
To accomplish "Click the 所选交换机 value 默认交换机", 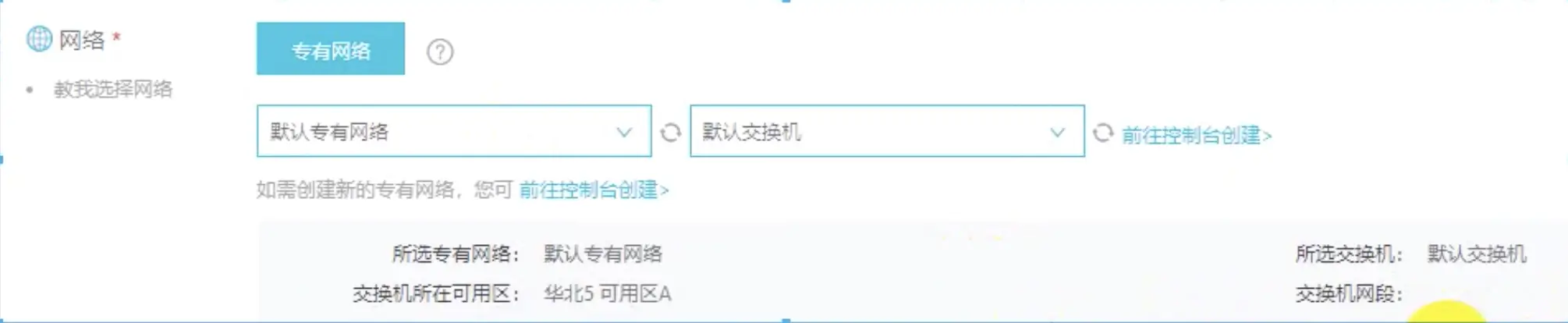I will (x=1477, y=254).
